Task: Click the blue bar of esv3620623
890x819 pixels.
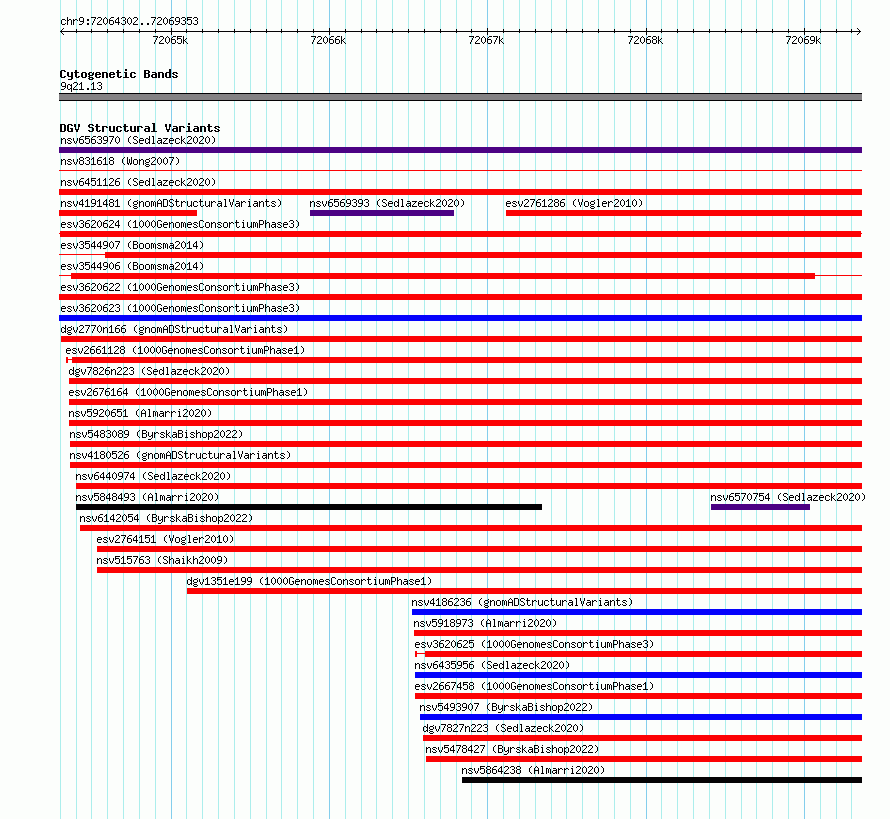Action: pyautogui.click(x=460, y=318)
